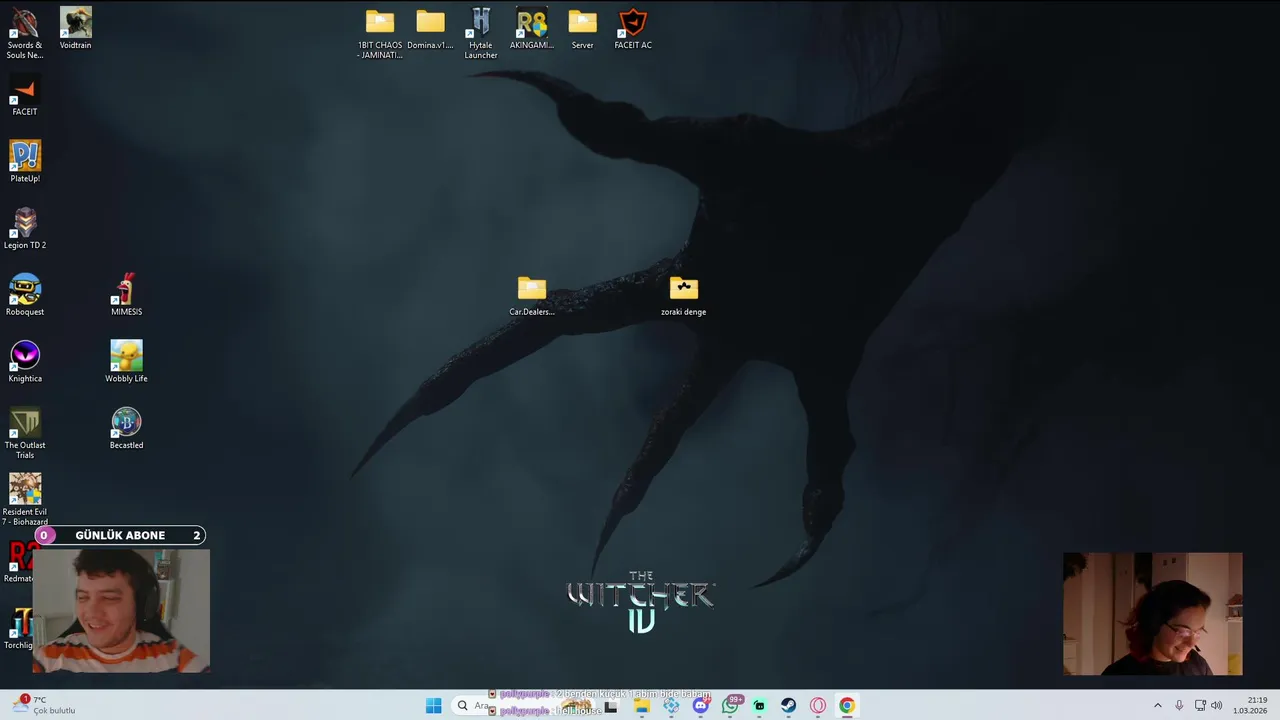Launch the Voidtrain desktop shortcut
This screenshot has height=720, width=1280.
(75, 28)
